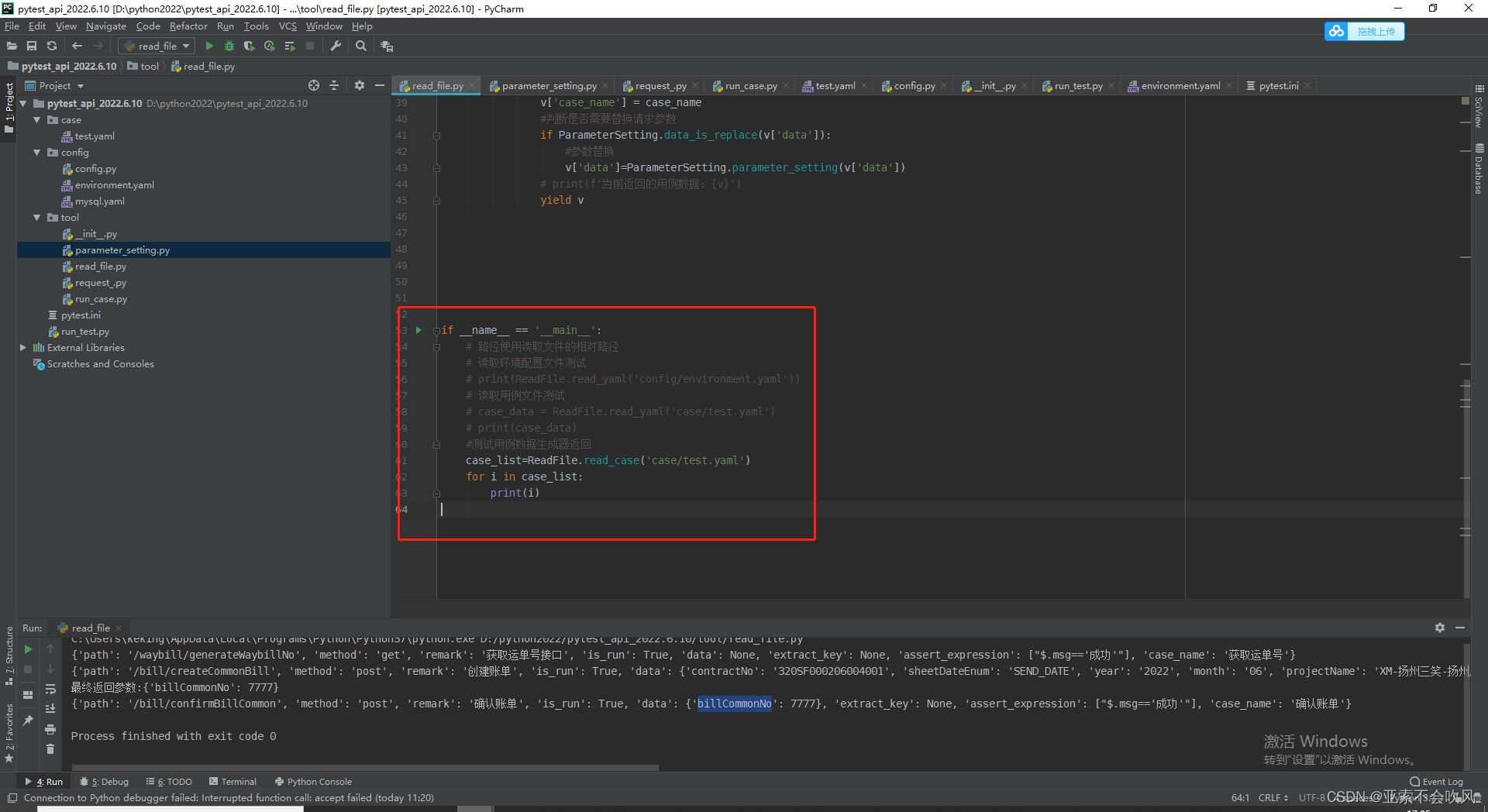
Task: Switch to environment.yaml editor tab
Action: [x=1180, y=86]
